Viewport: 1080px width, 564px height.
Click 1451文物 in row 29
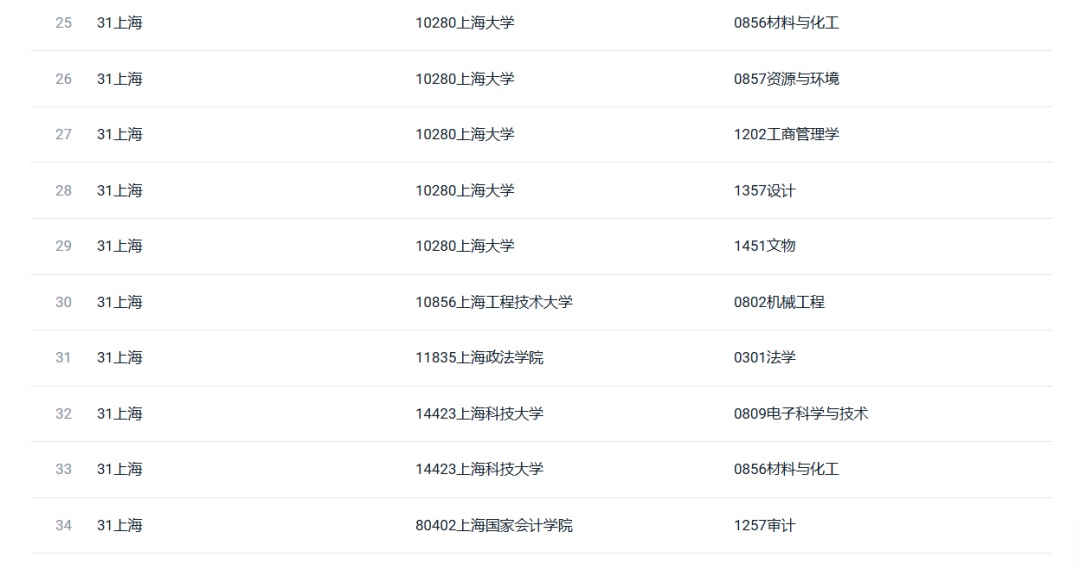coord(764,246)
